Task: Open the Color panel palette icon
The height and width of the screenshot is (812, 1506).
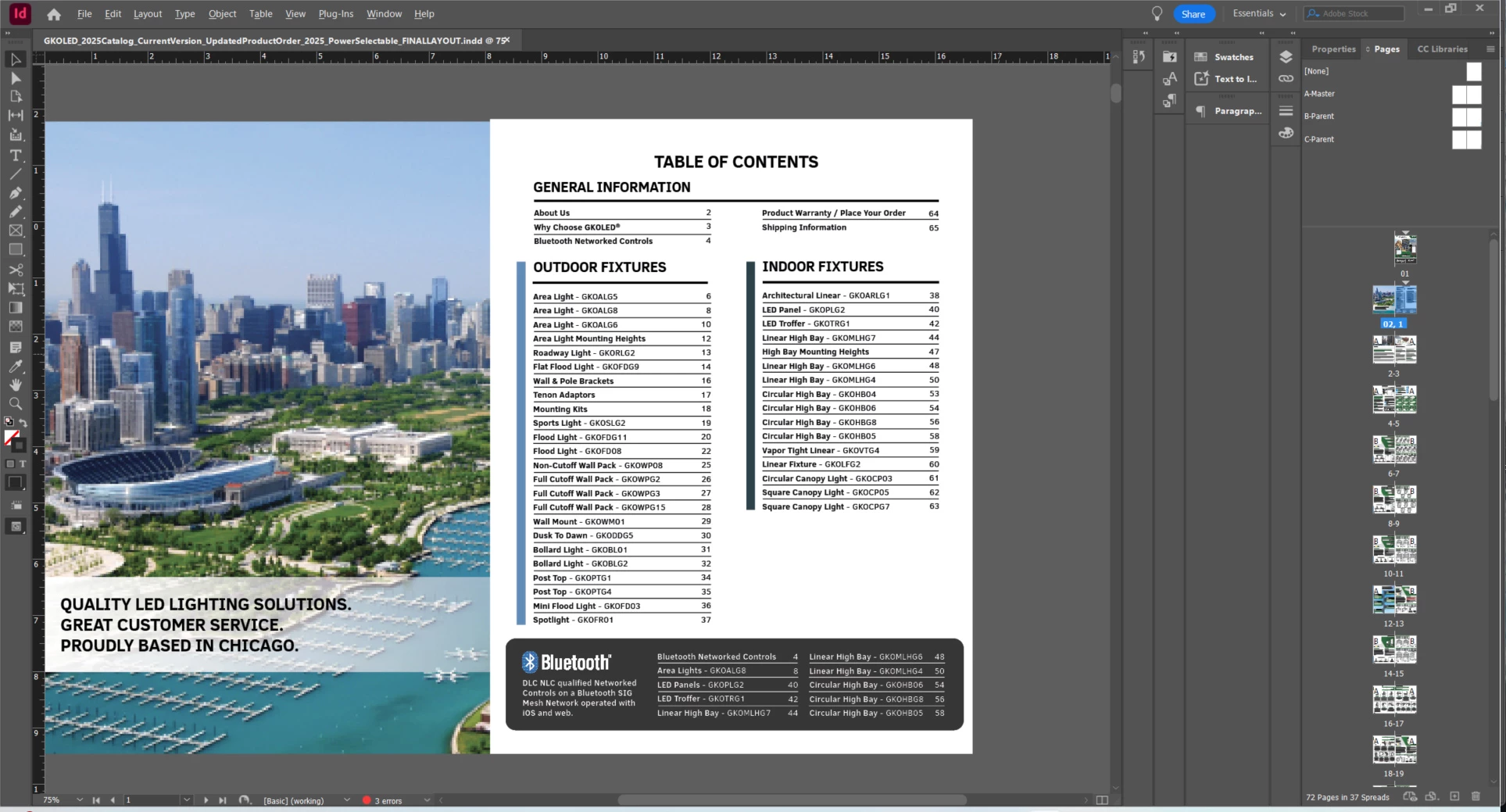Action: pos(1286,133)
